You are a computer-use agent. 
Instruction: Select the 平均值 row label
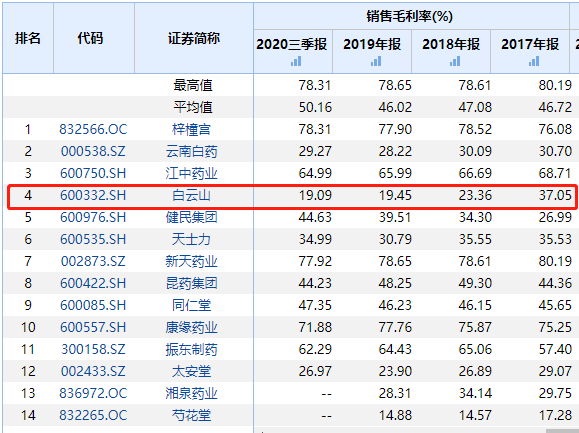click(193, 107)
